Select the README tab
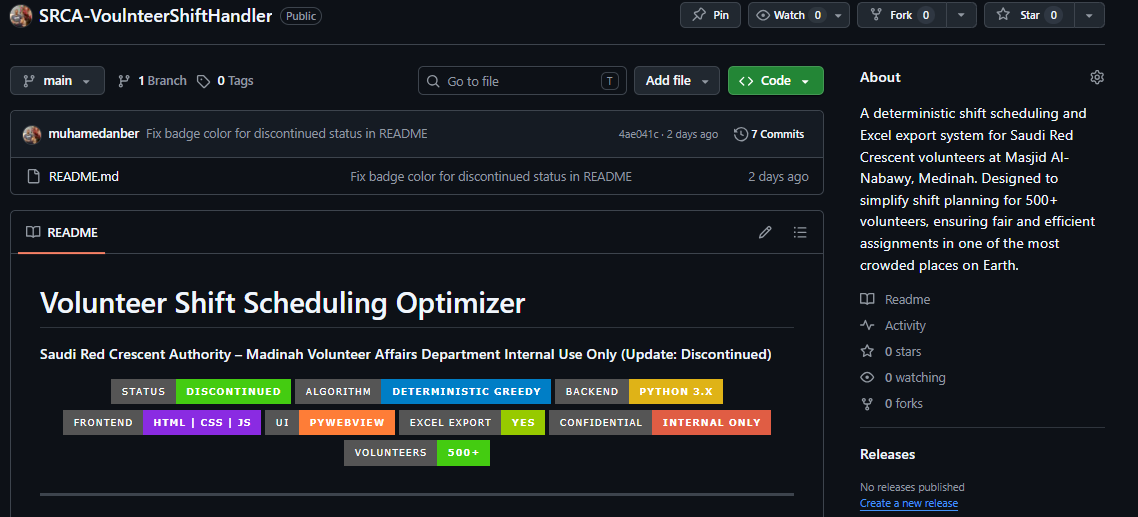 [62, 232]
